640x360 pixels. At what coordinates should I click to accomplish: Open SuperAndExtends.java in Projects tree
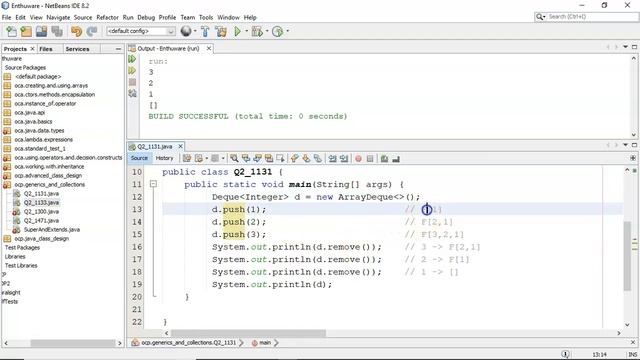[x=52, y=229]
